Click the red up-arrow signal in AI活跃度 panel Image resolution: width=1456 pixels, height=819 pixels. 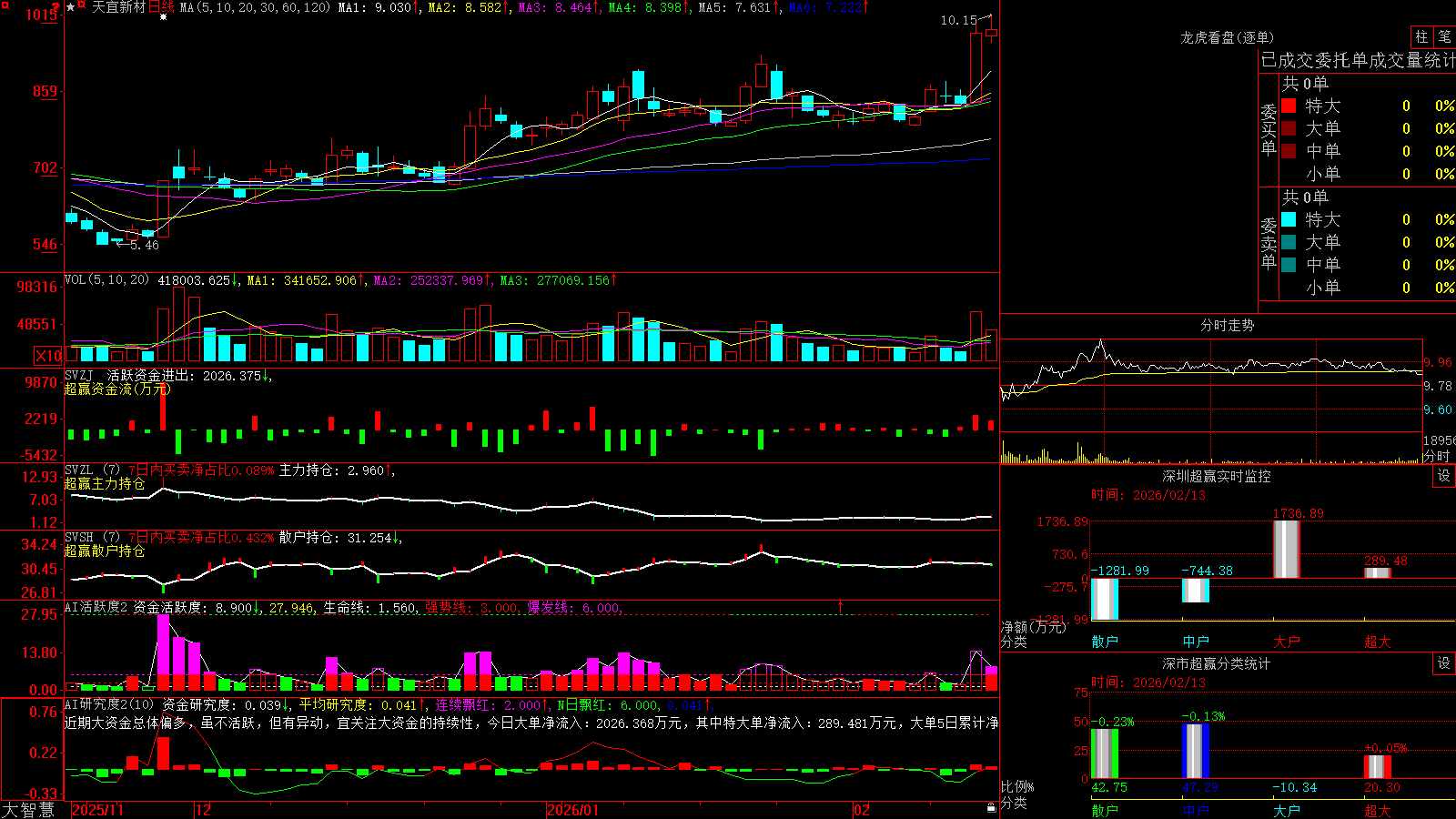point(840,606)
